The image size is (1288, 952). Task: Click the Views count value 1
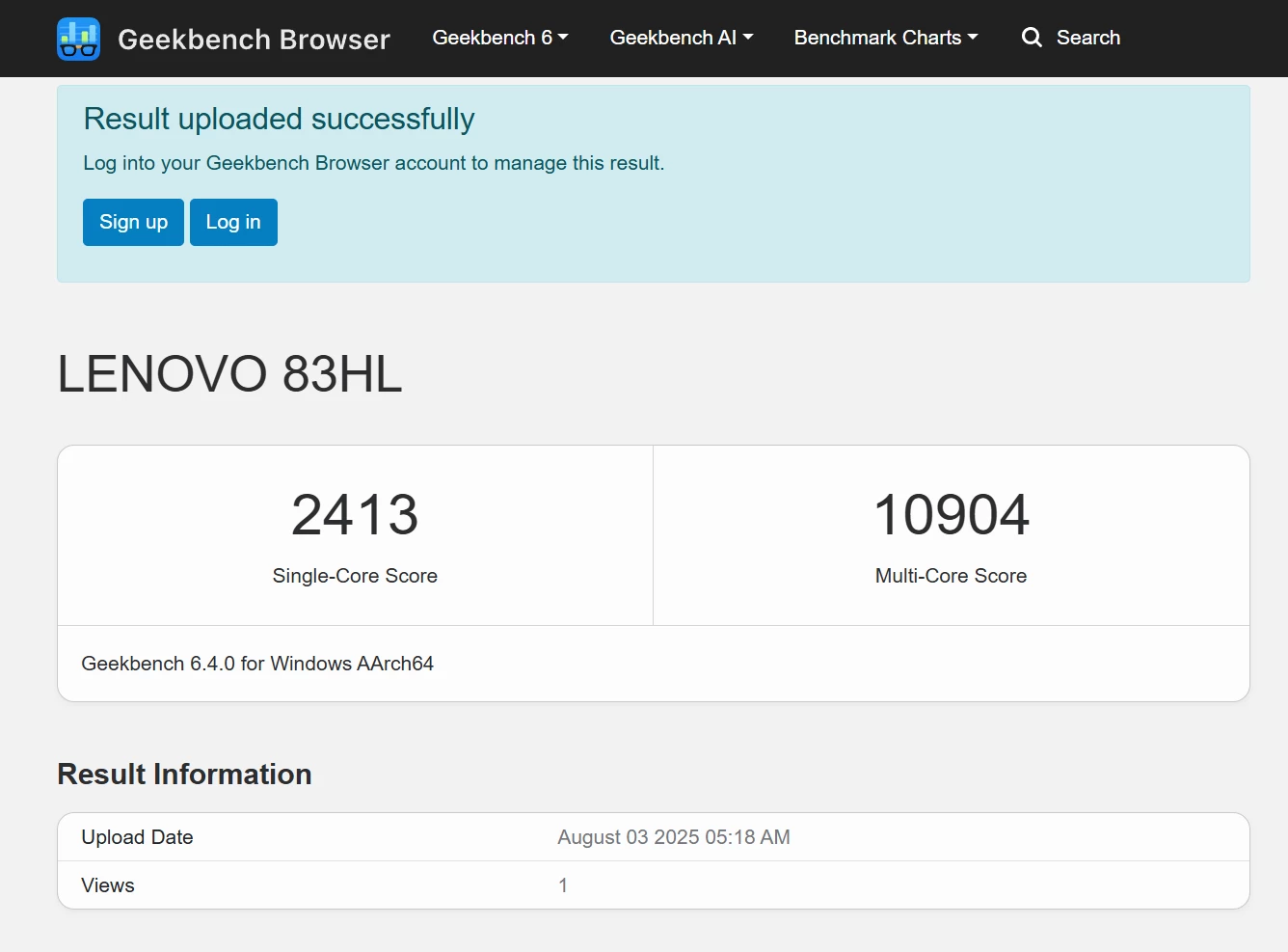pos(563,885)
